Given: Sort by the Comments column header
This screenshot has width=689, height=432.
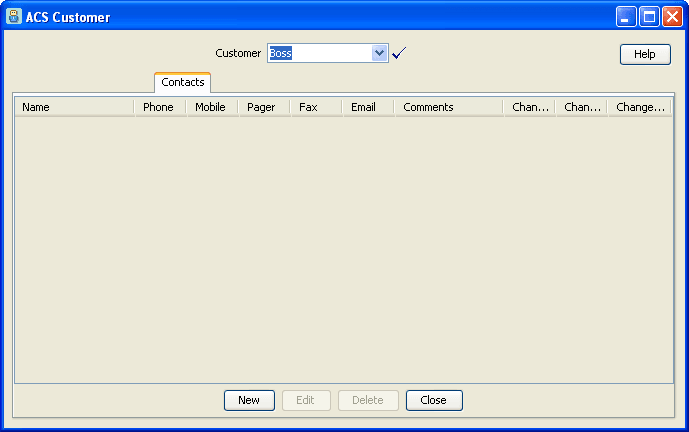Looking at the screenshot, I should click(x=449, y=107).
